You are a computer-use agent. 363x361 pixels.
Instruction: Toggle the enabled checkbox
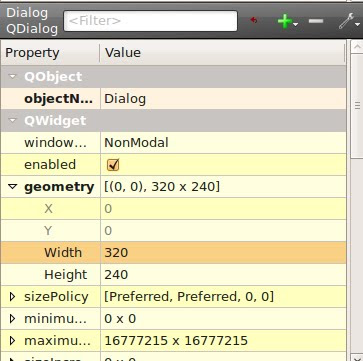tap(113, 165)
